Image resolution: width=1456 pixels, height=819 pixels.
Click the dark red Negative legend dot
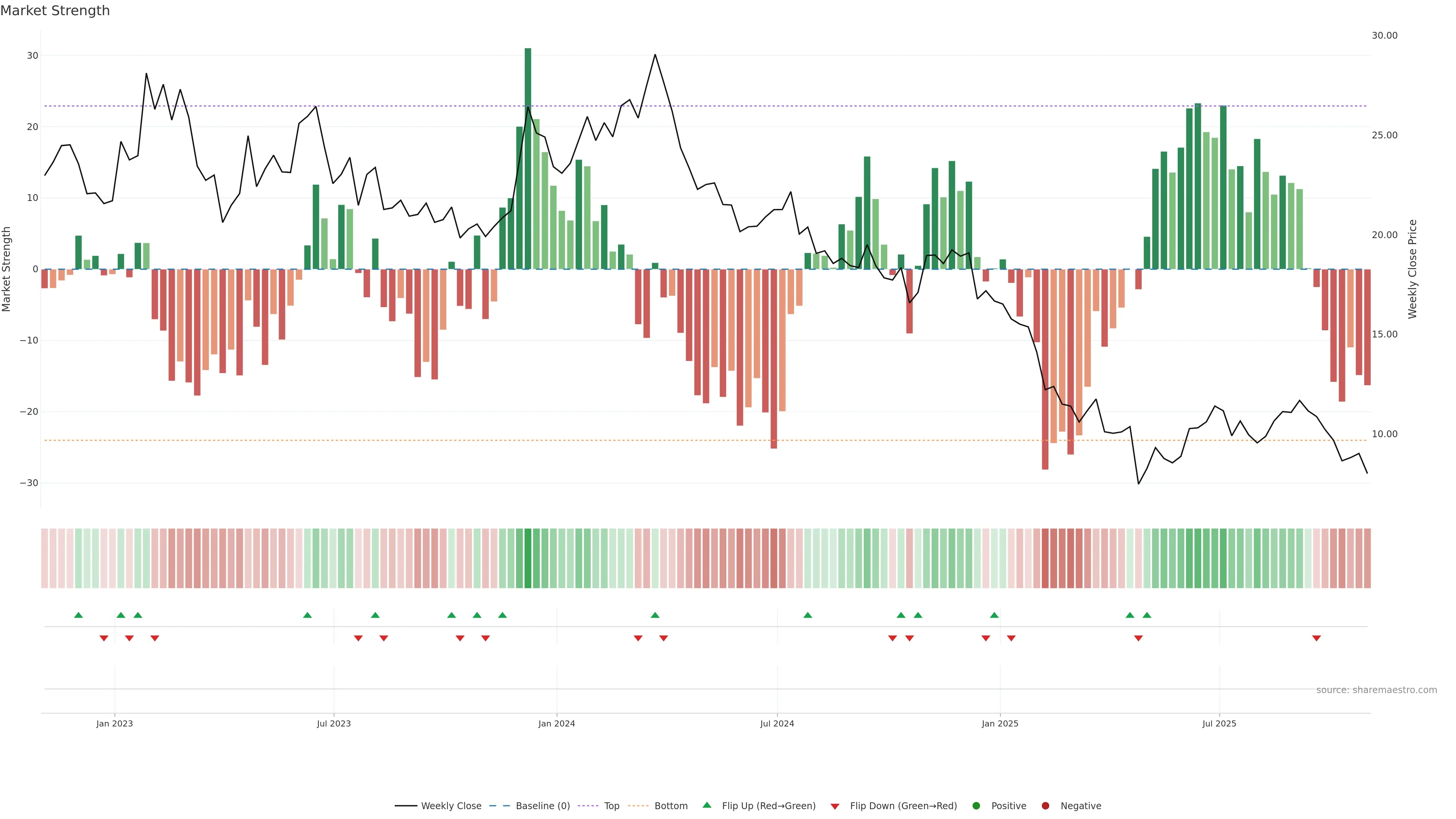coord(1045,805)
